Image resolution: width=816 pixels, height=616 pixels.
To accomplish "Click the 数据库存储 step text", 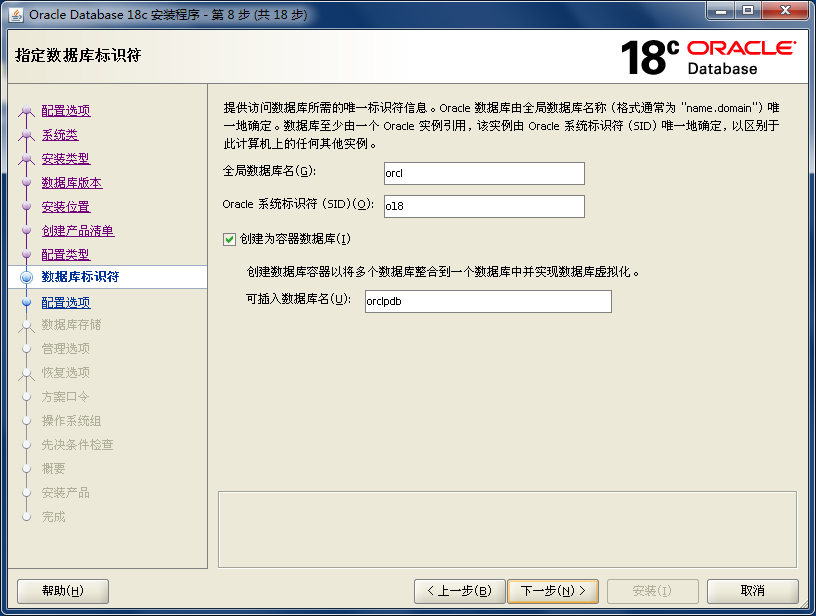I will (x=71, y=325).
